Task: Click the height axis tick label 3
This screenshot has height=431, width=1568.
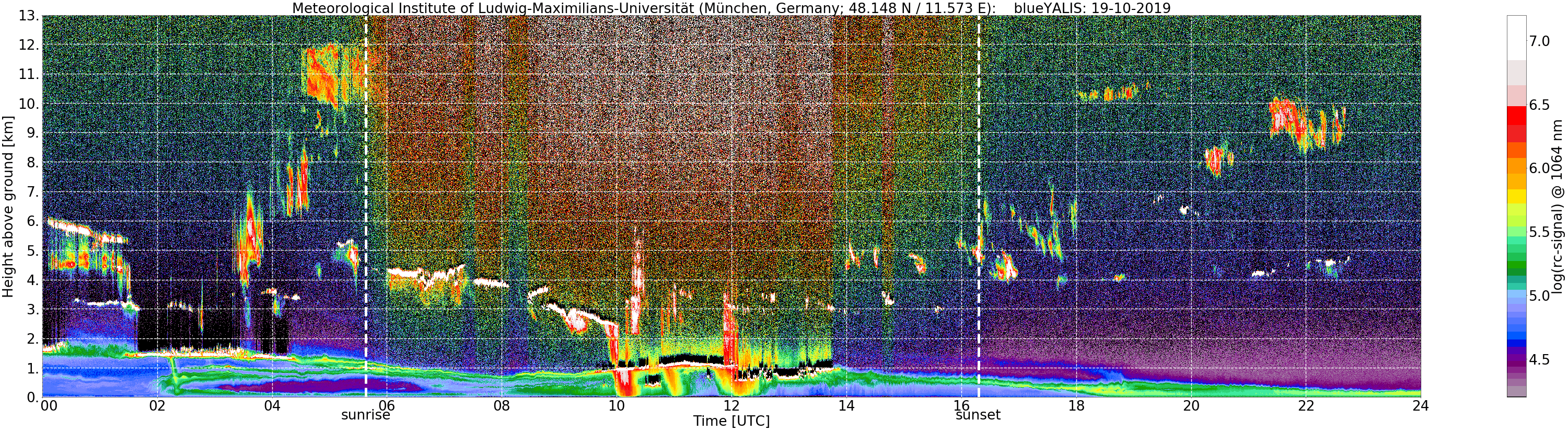Action: [33, 309]
